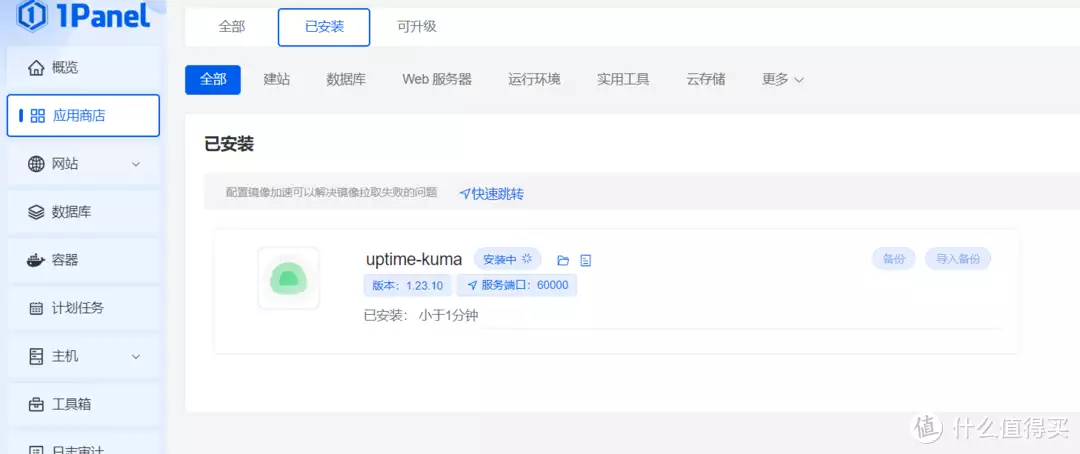Open the 工具箱 toolbox page

83,404
